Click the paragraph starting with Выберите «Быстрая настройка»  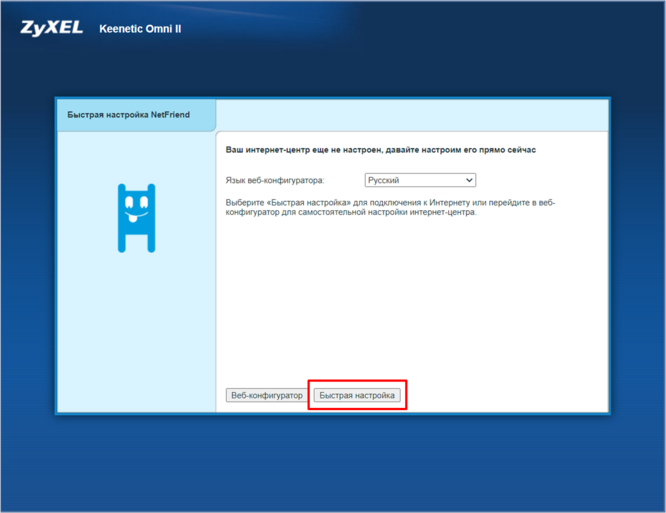(390, 207)
